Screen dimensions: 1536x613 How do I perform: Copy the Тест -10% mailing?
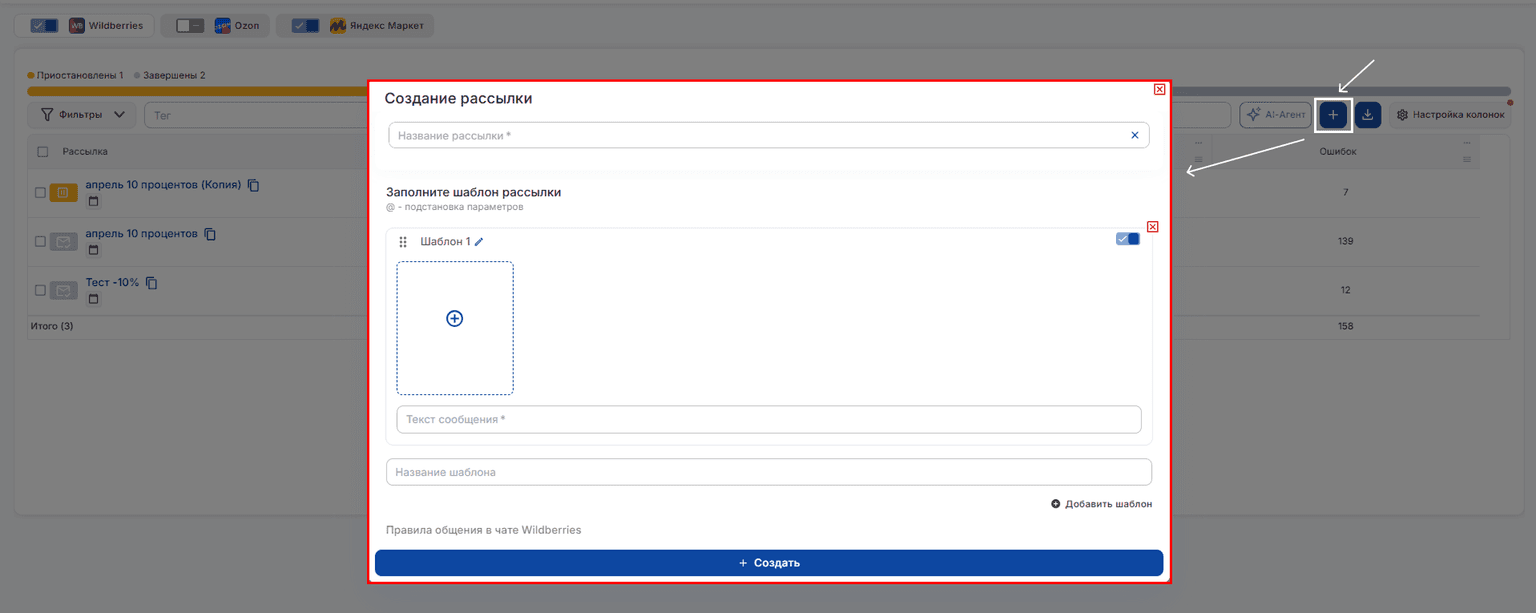152,283
